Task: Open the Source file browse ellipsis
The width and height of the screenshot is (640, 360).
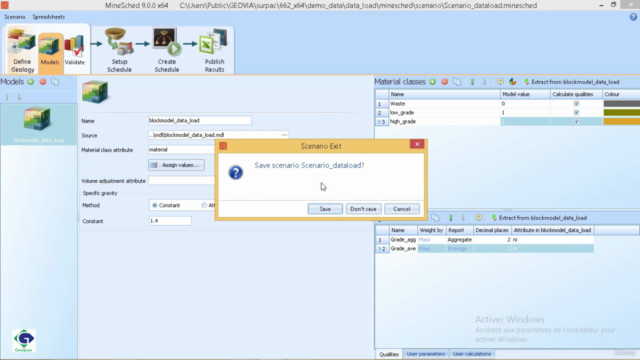Action: (x=284, y=135)
